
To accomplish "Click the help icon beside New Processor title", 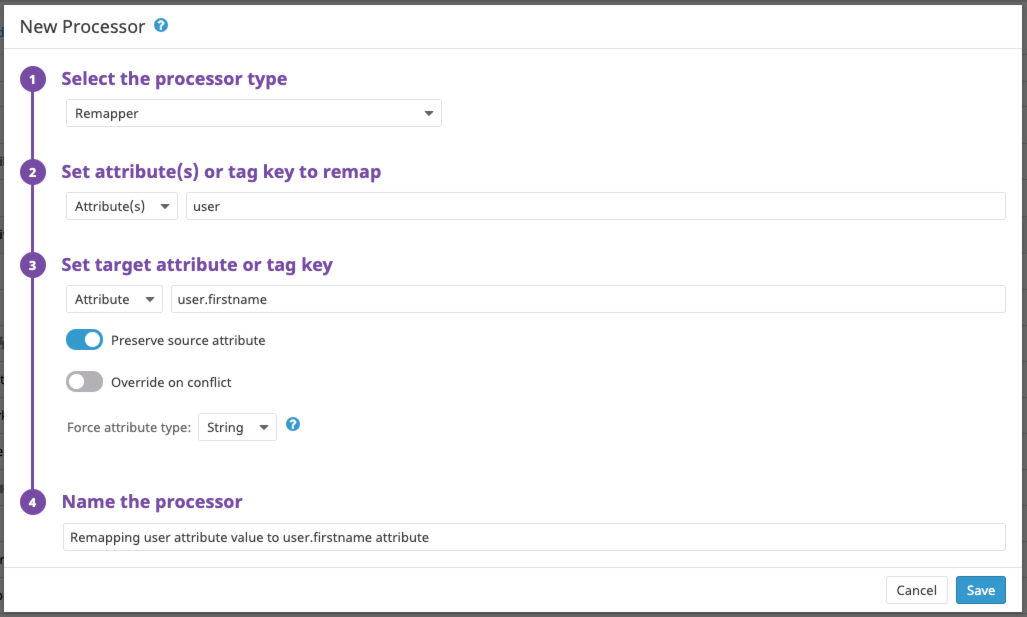I will tap(161, 25).
